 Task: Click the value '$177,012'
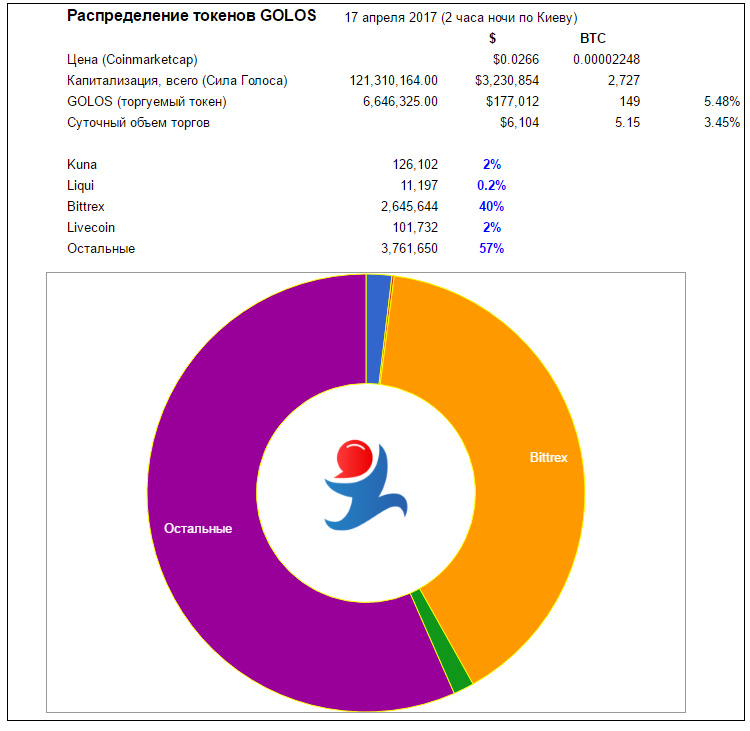512,101
